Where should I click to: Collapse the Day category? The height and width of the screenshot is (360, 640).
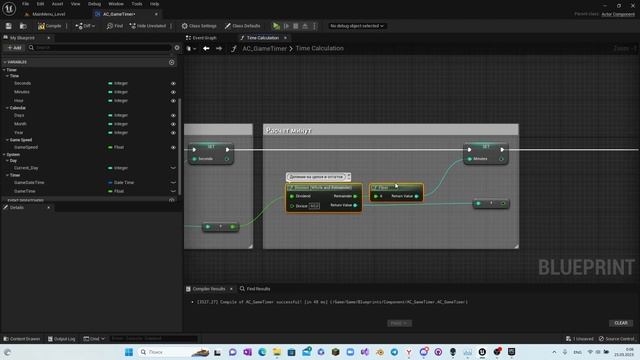tap(7, 161)
